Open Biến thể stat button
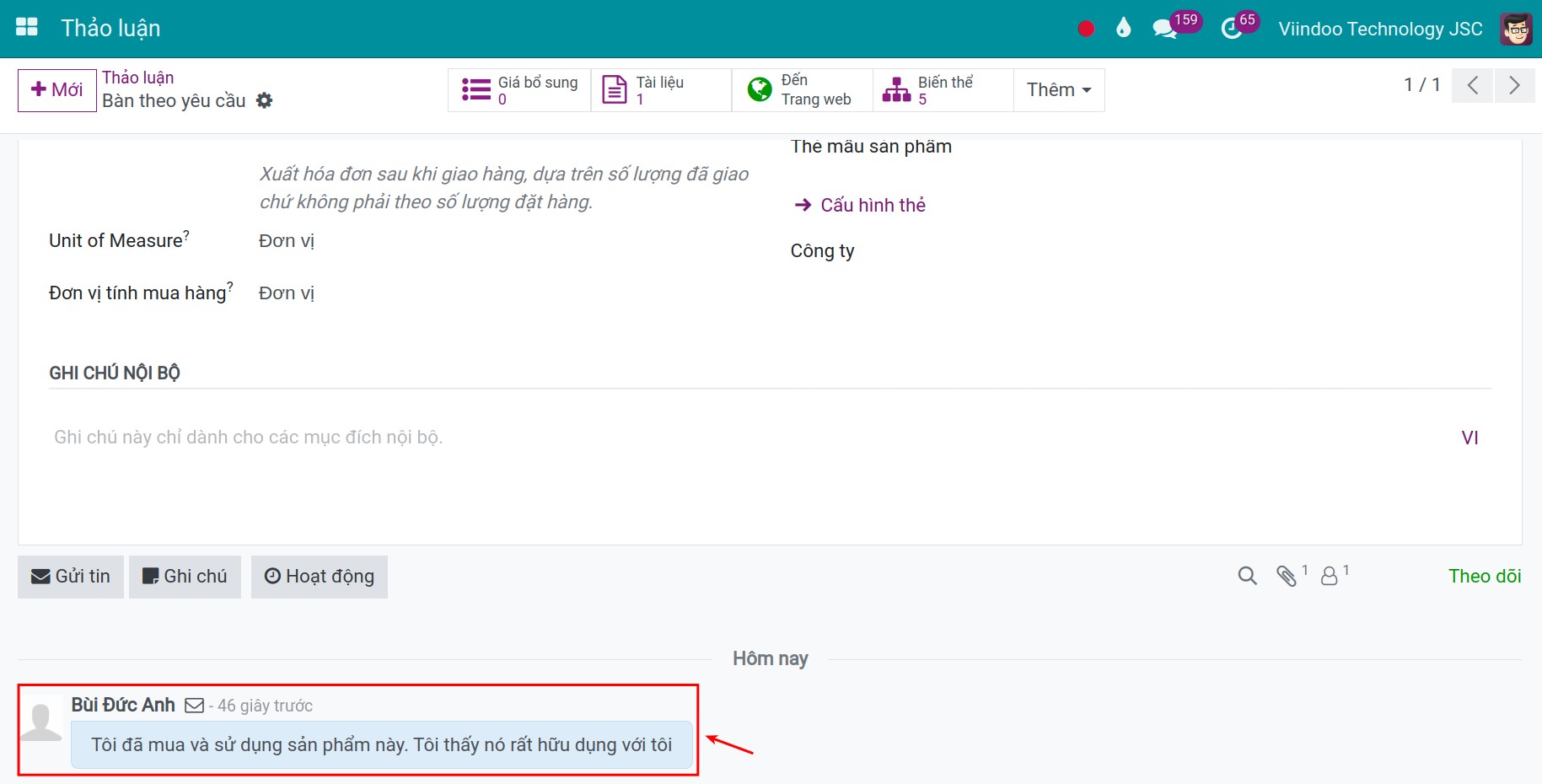 coord(943,90)
